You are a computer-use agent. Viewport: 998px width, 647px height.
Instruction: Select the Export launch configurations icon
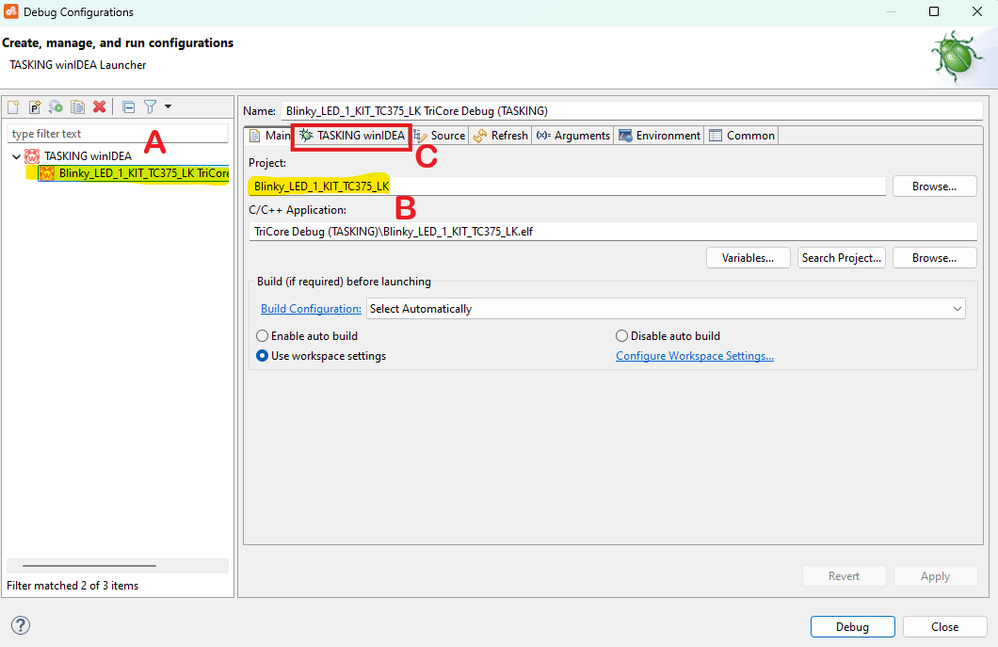(x=56, y=106)
